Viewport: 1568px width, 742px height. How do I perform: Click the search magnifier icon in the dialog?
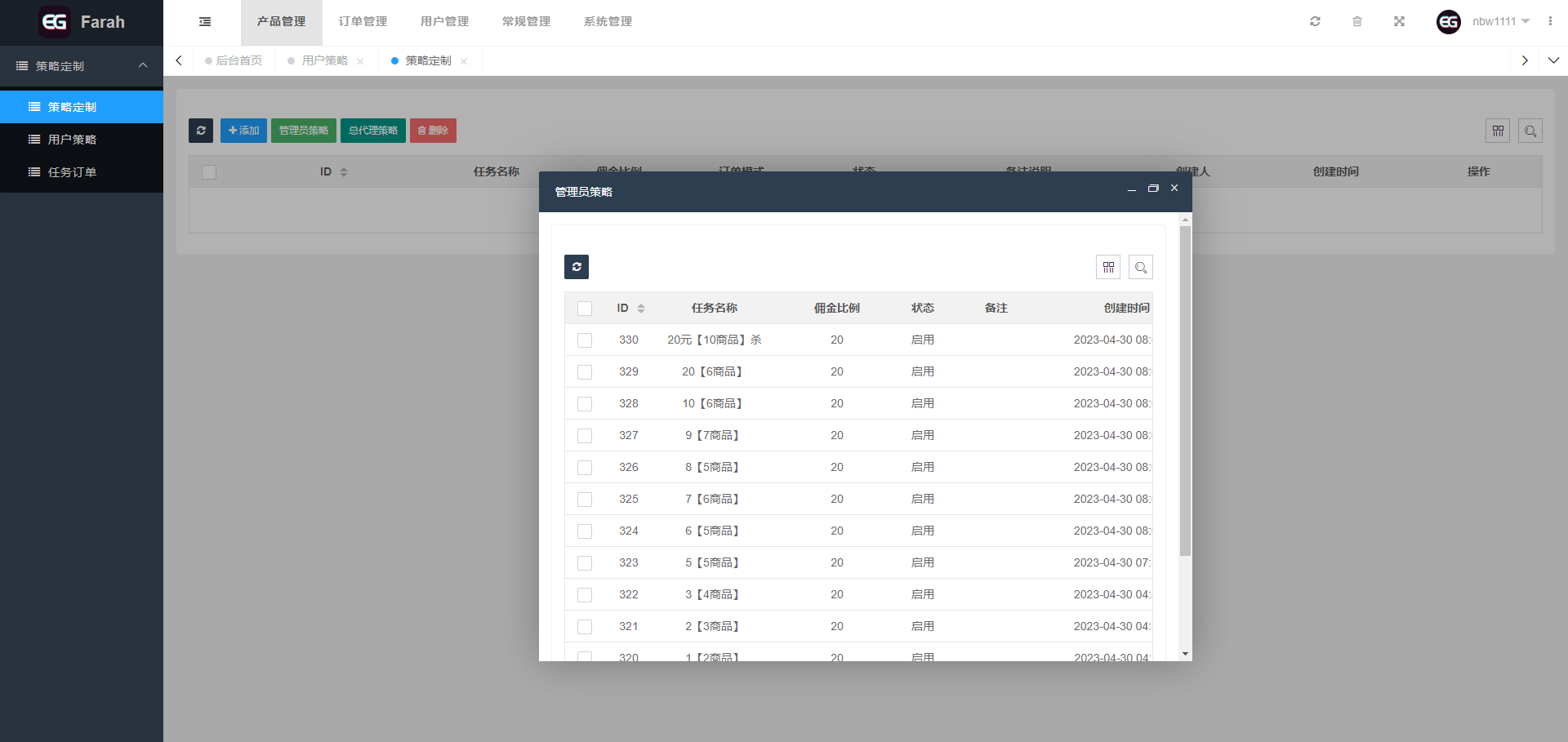tap(1140, 267)
